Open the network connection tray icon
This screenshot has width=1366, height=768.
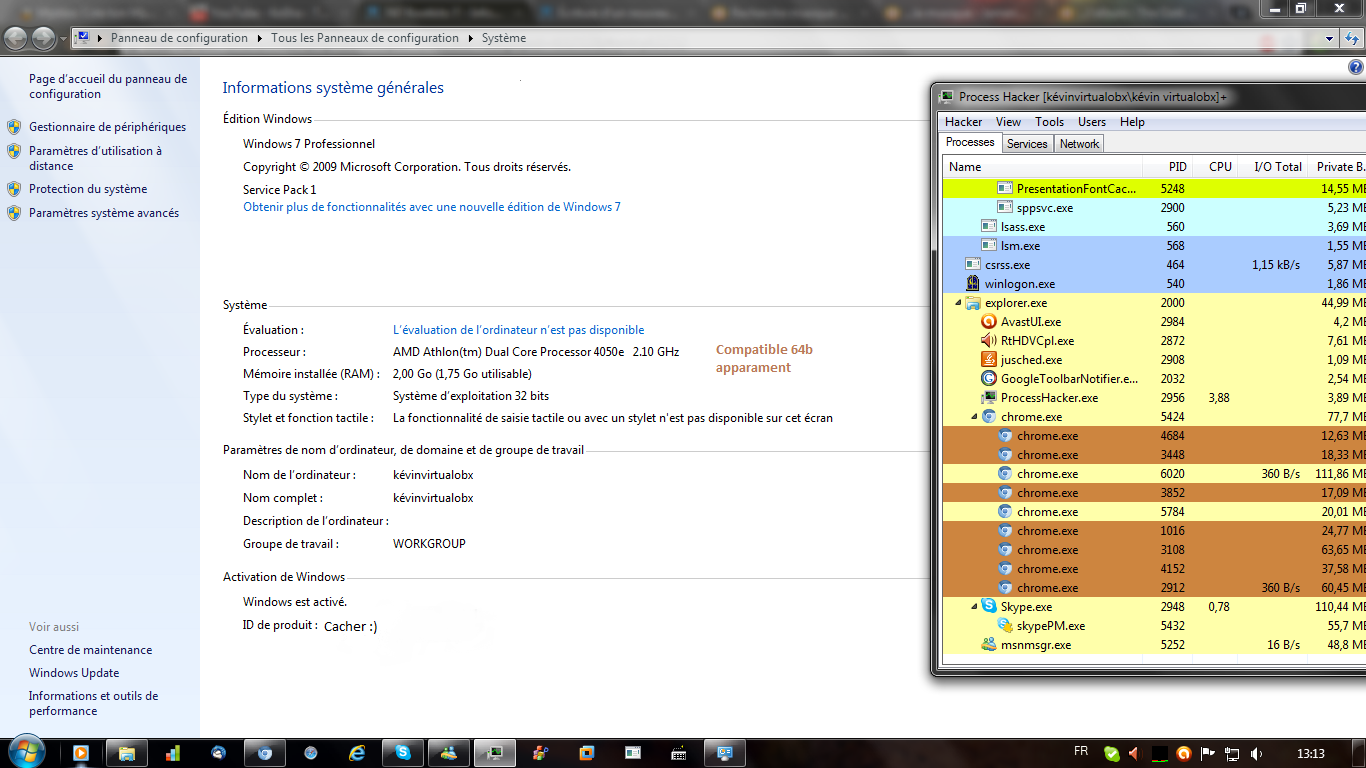(1232, 753)
